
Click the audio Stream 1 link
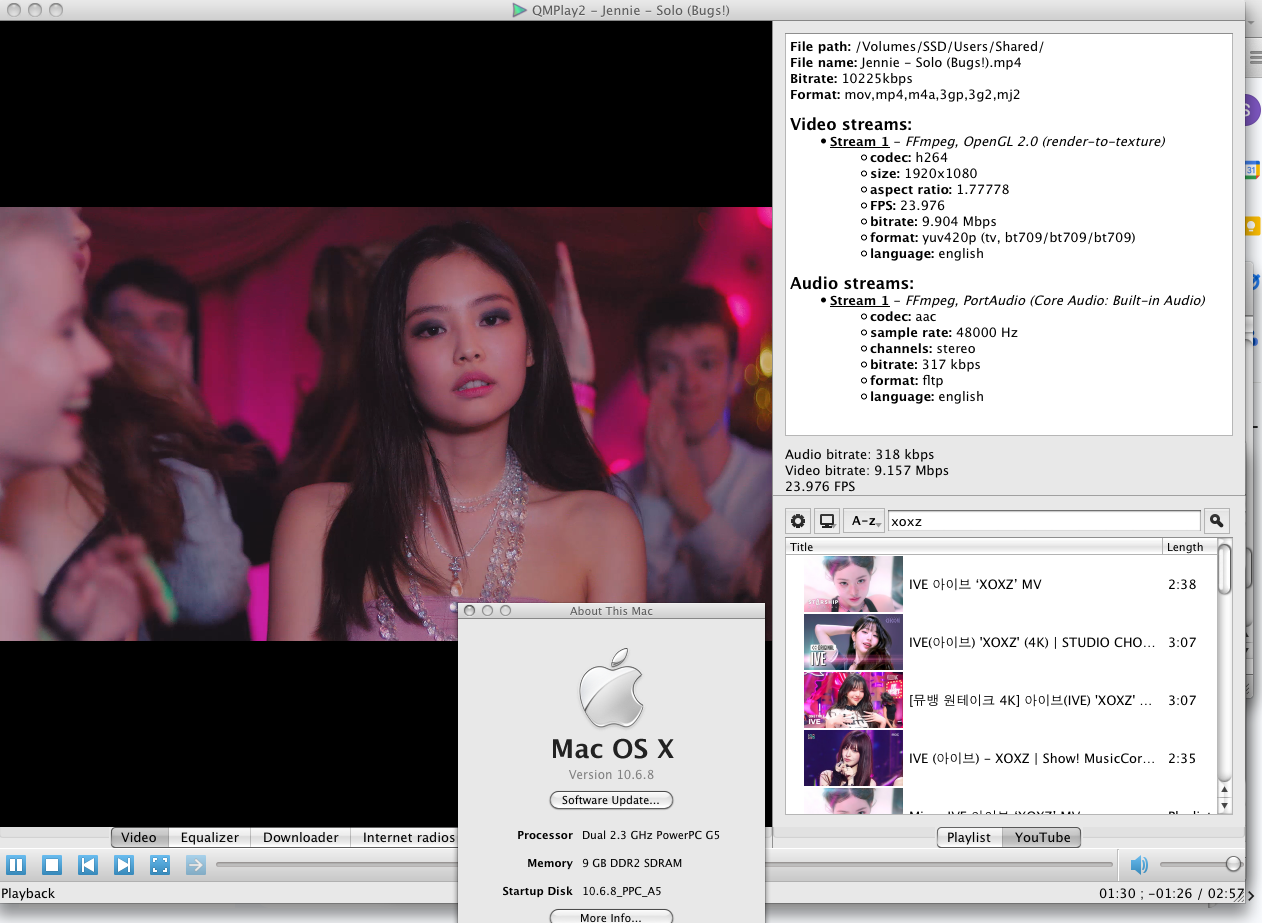click(x=859, y=301)
